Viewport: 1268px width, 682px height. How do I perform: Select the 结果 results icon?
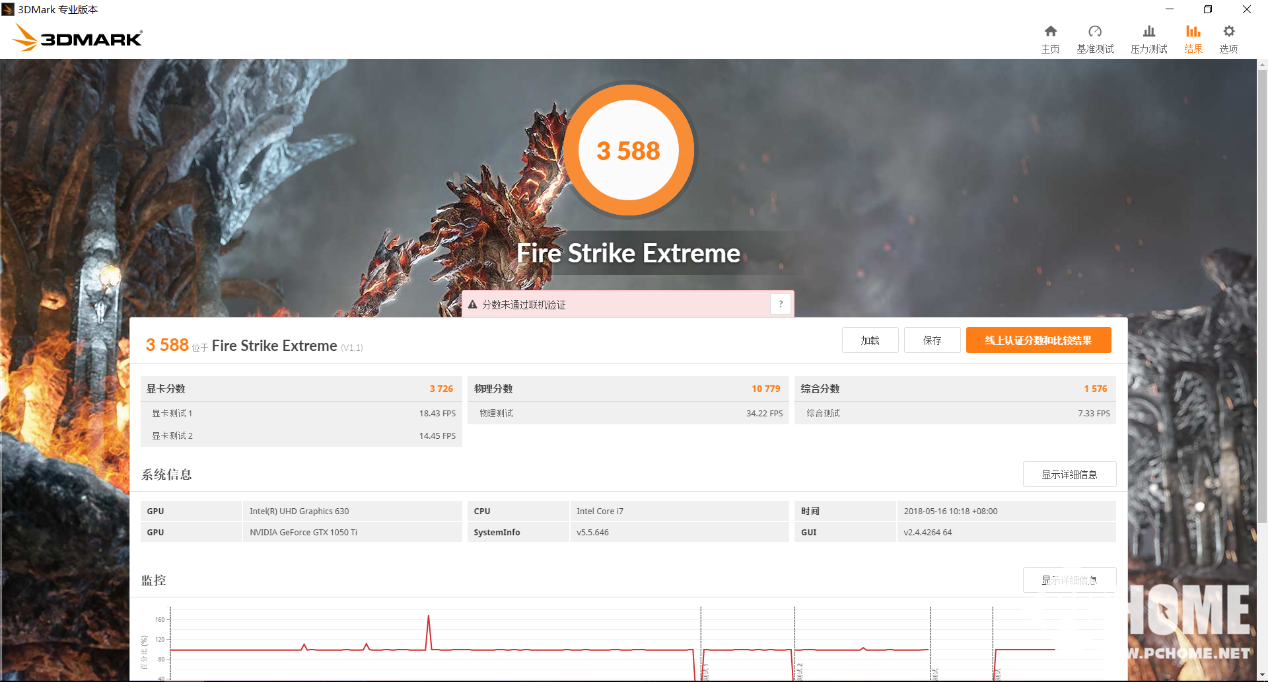click(x=1193, y=39)
